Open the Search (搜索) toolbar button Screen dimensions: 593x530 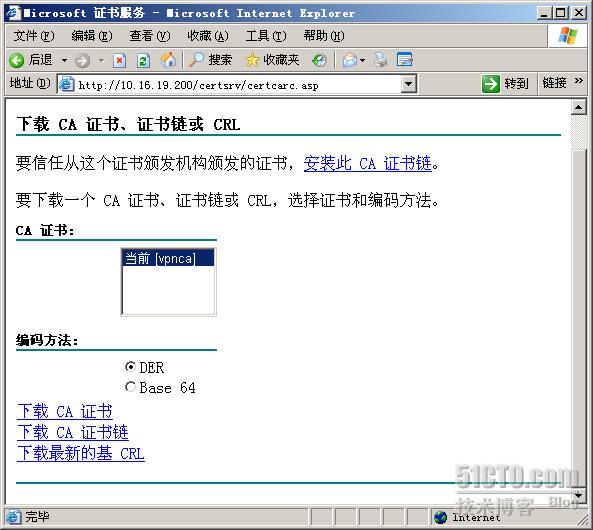[210, 60]
